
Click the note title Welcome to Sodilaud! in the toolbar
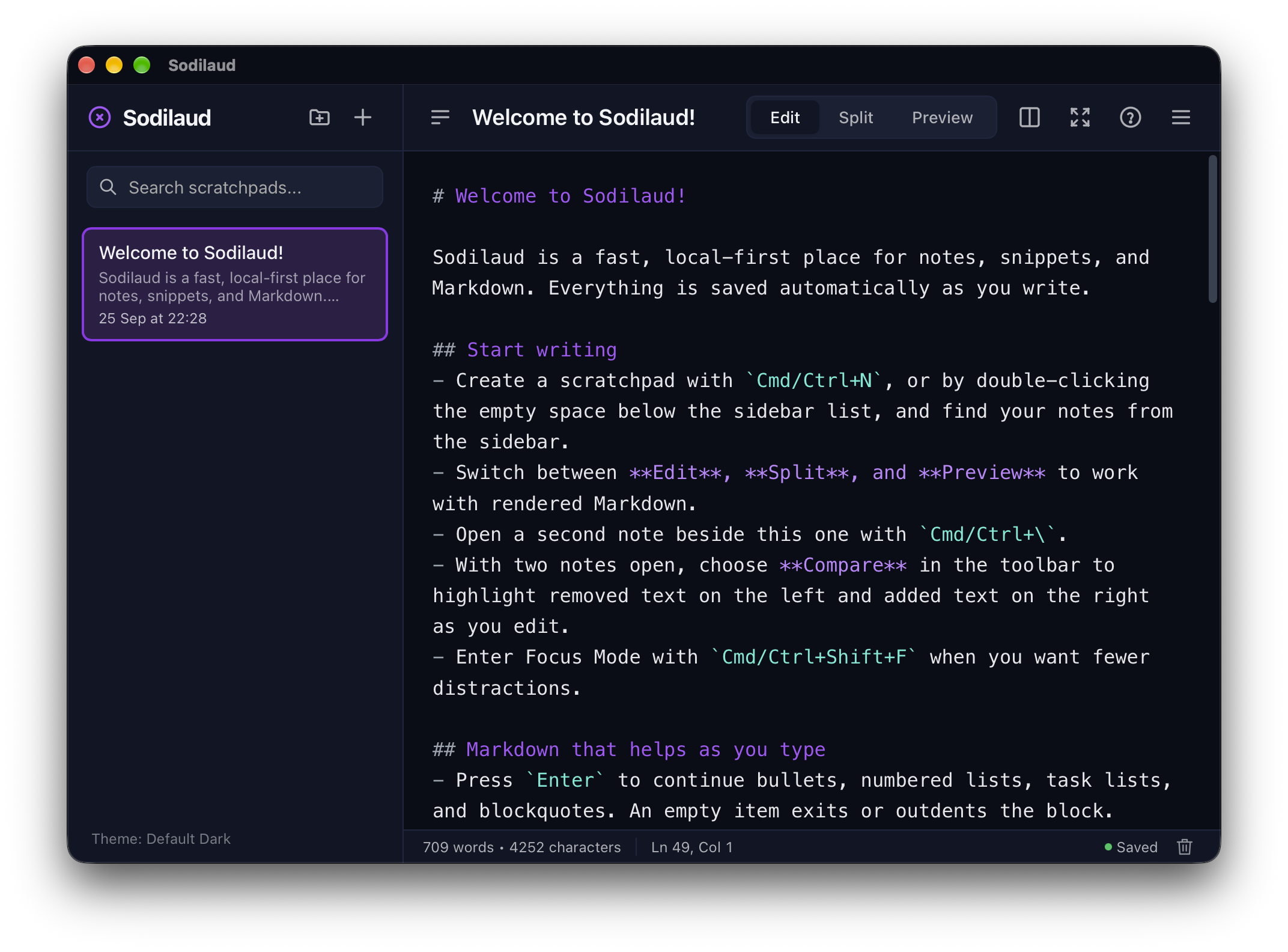(x=583, y=117)
